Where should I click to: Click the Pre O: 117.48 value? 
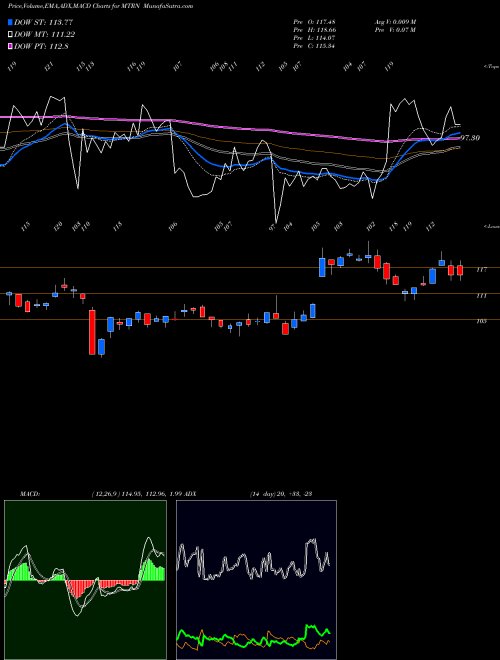tap(314, 22)
